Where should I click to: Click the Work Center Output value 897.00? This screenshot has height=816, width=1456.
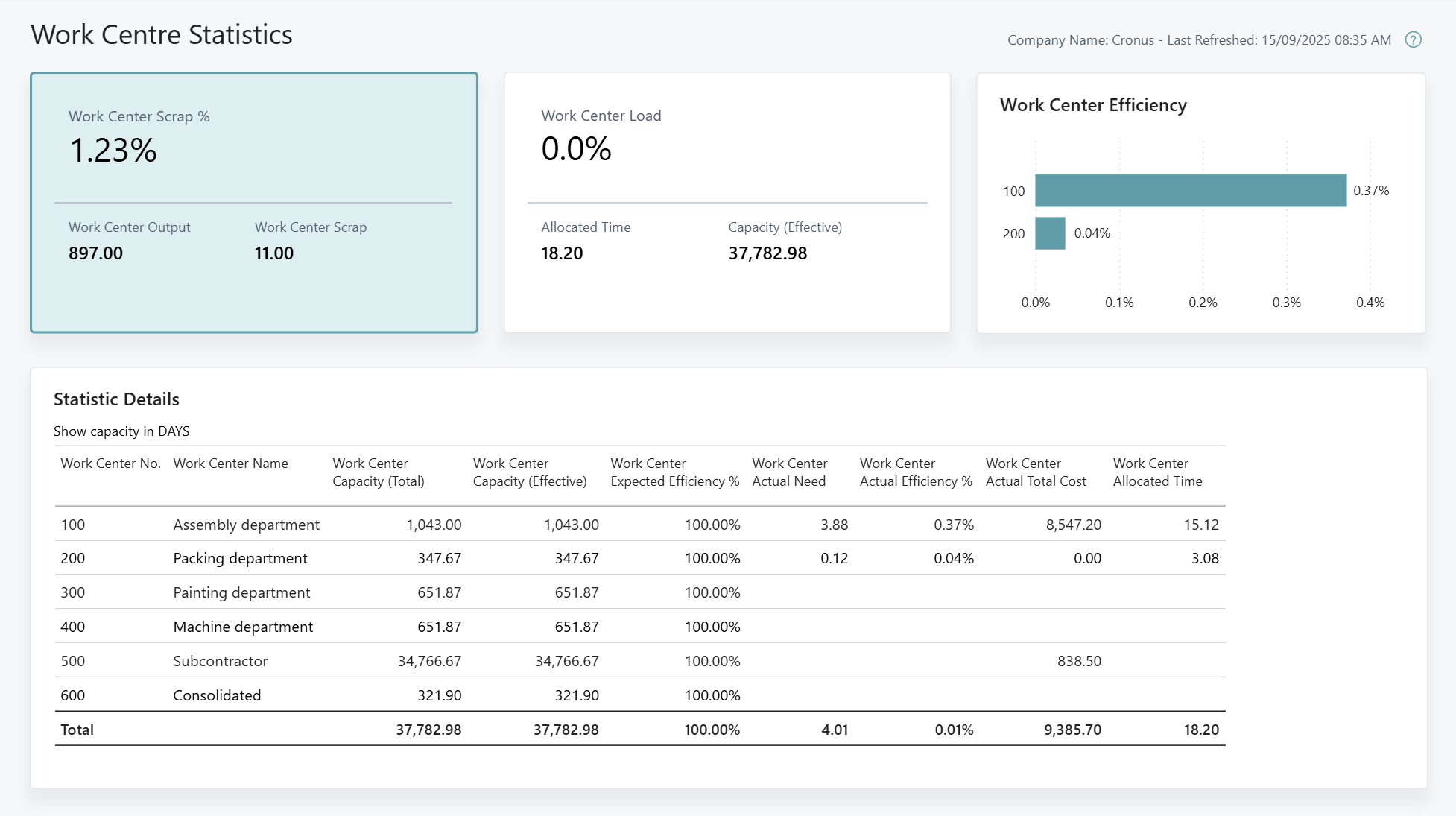[95, 253]
